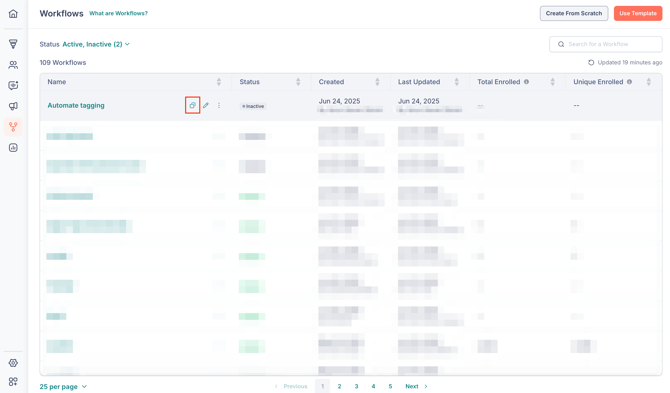This screenshot has width=670, height=393.
Task: Go to page 5 in pagination
Action: tap(390, 386)
